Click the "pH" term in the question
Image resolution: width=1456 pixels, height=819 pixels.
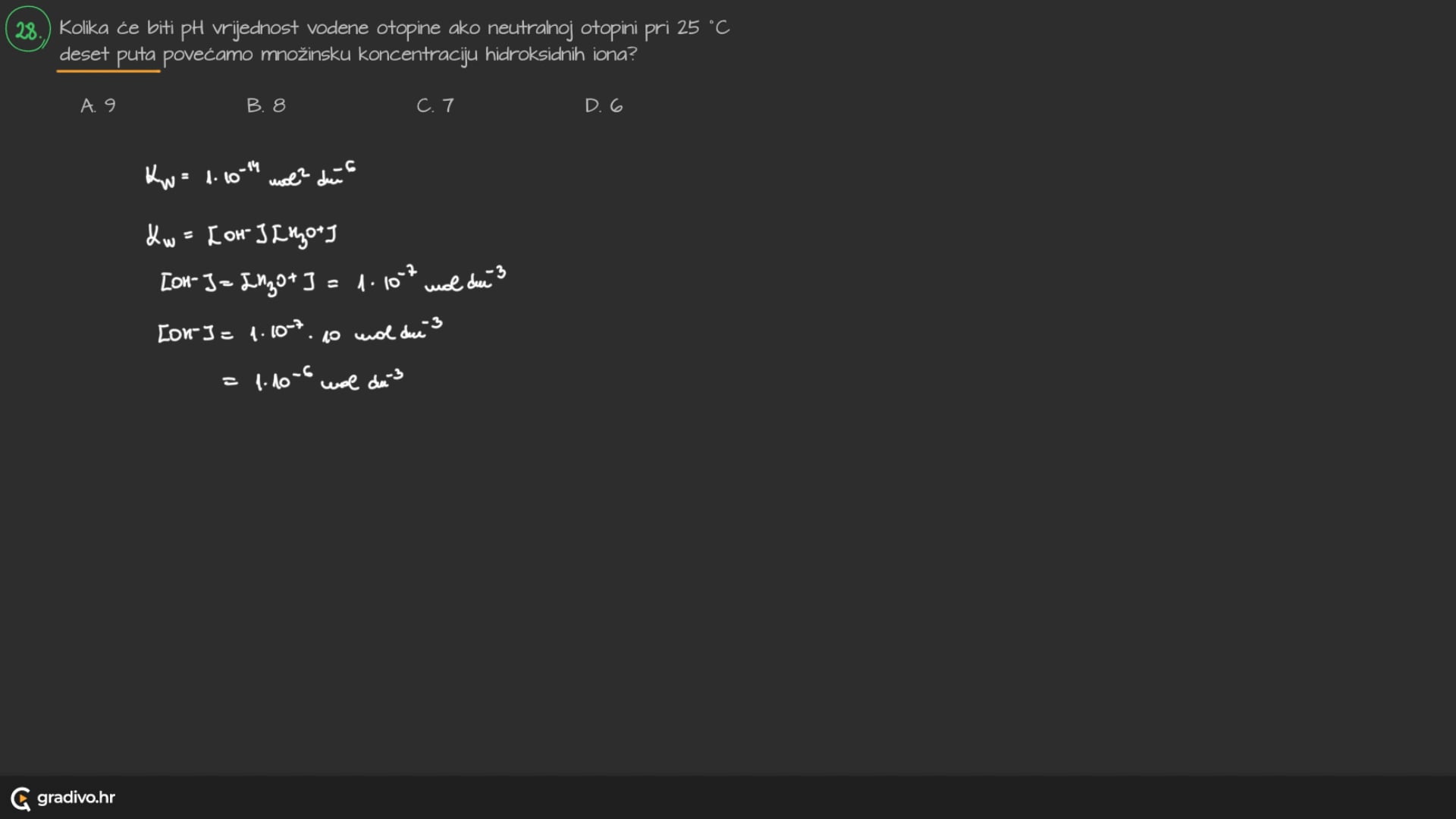[x=192, y=29]
